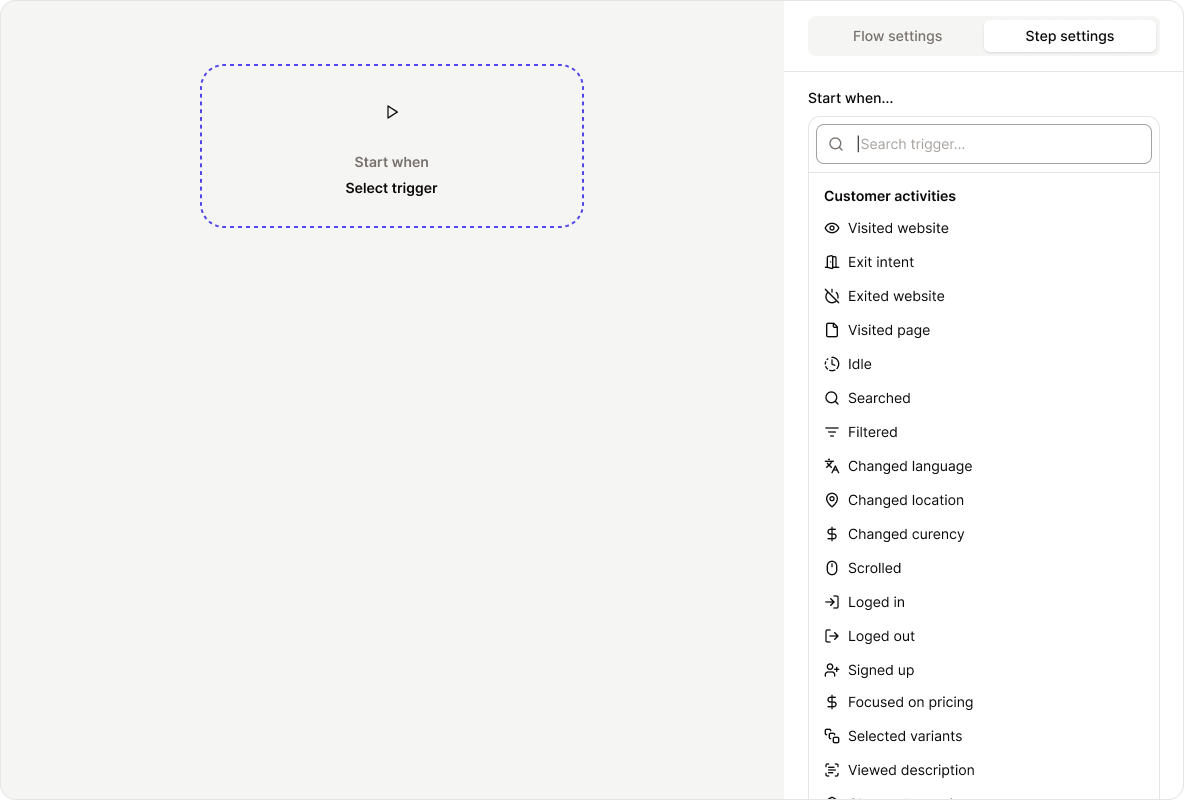
Task: Select the eye icon beside Visited website
Action: [x=832, y=228]
